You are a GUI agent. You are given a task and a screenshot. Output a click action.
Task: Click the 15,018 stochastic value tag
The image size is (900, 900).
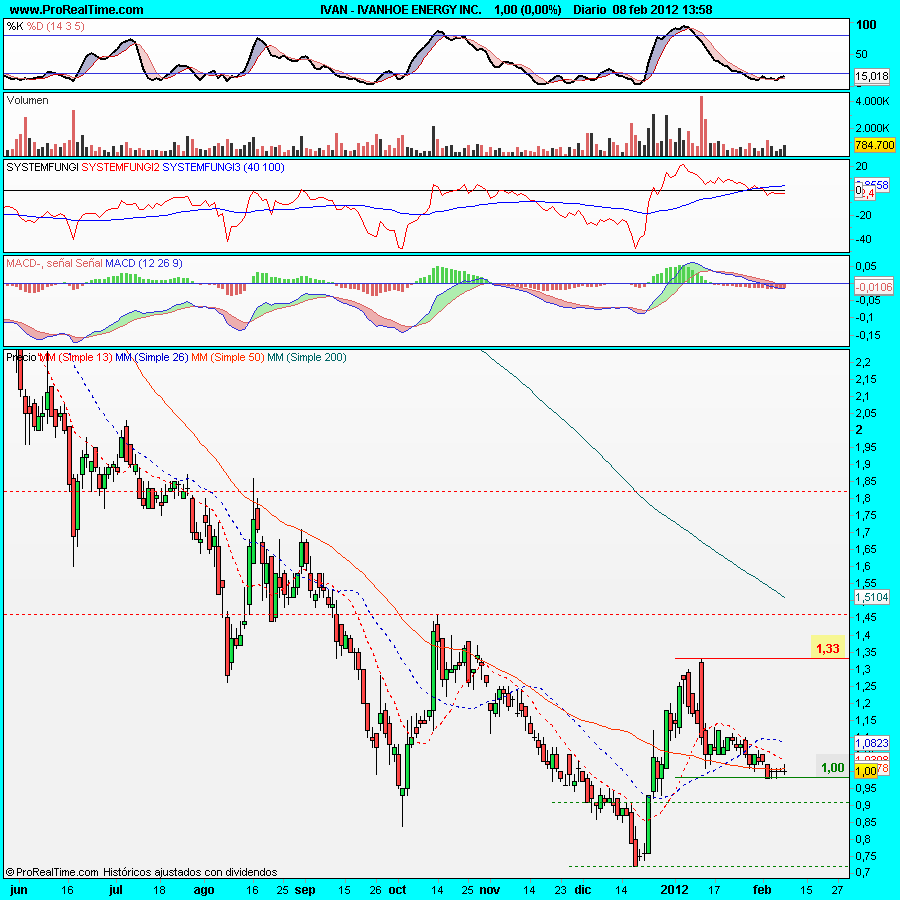click(872, 76)
